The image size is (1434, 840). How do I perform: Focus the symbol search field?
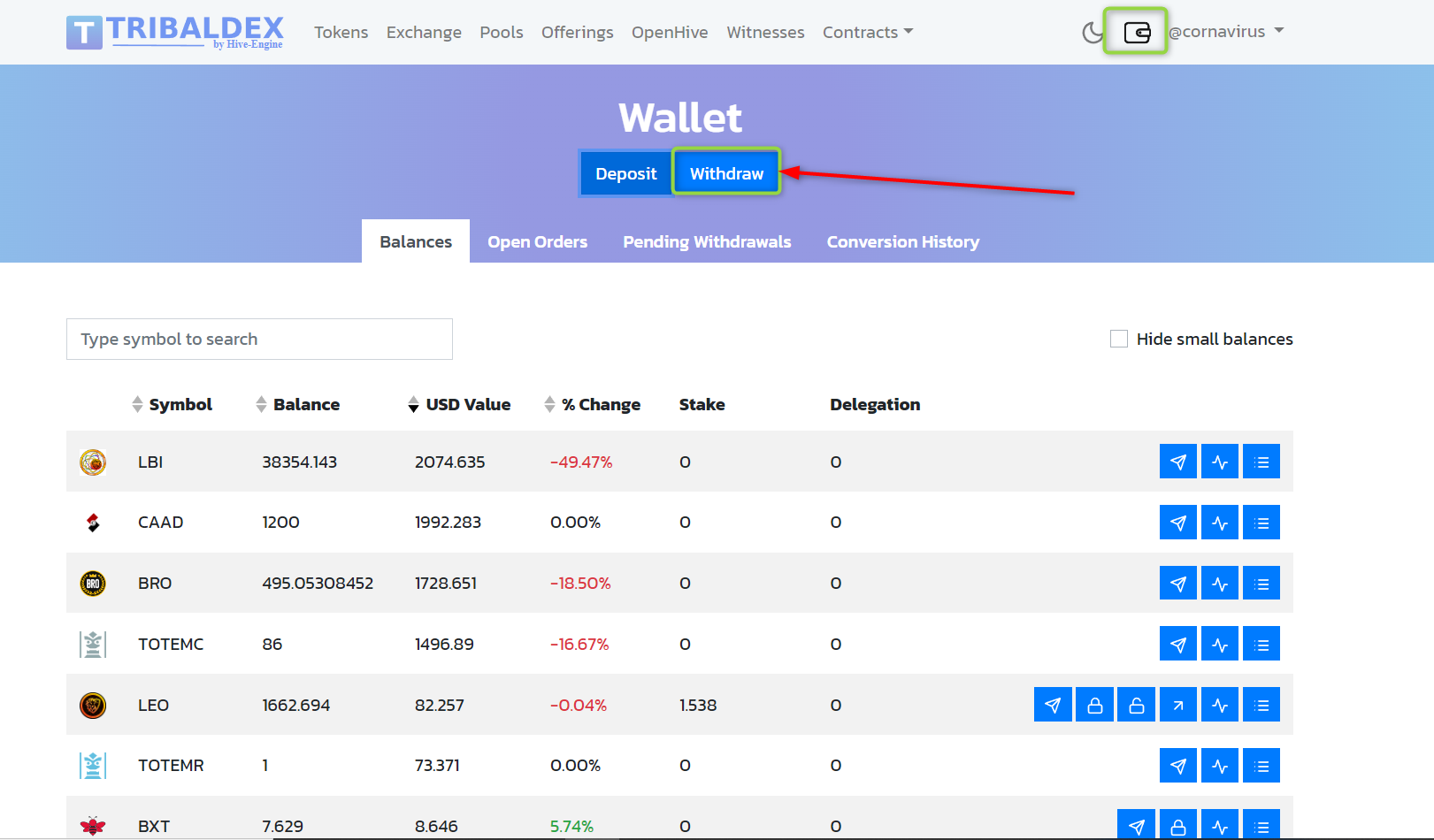[259, 339]
